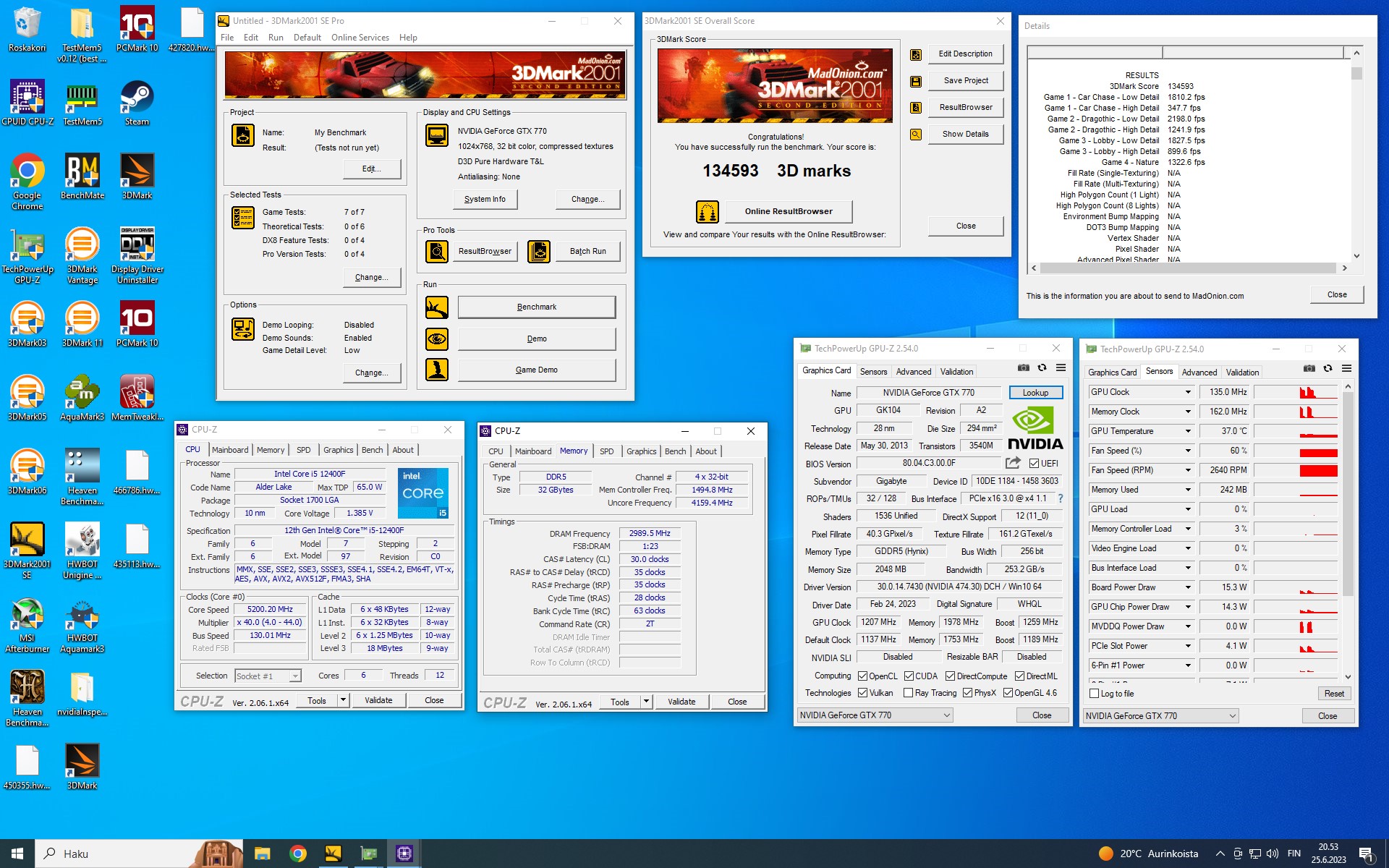
Task: Open the AquaMark3 desktop icon
Action: [82, 397]
